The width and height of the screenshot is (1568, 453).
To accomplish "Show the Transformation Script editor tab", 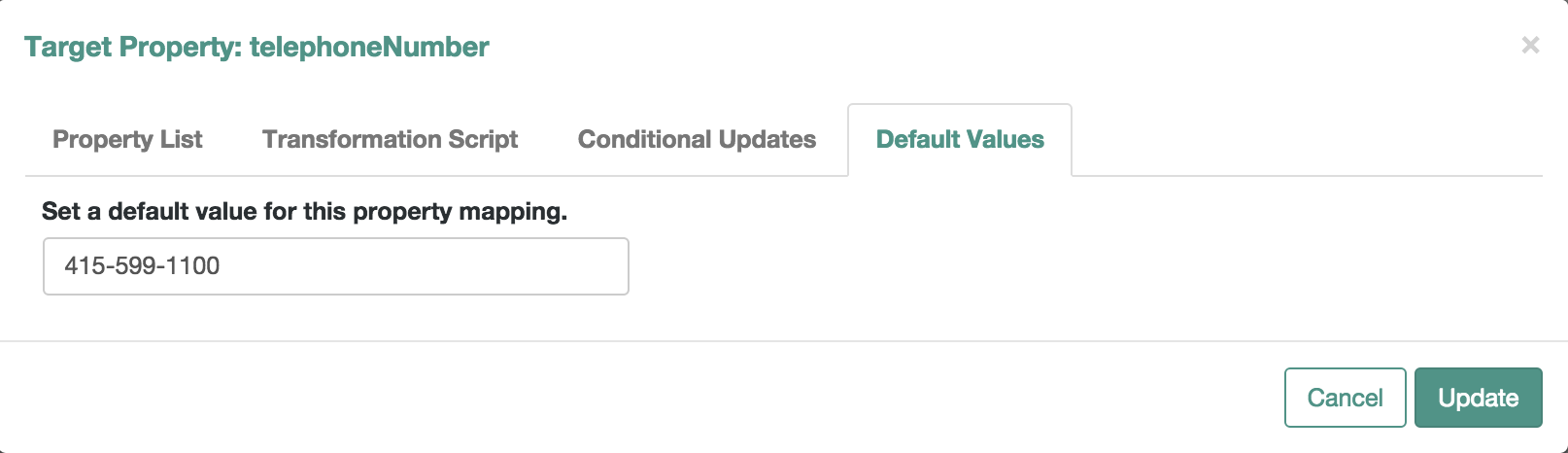I will (390, 140).
